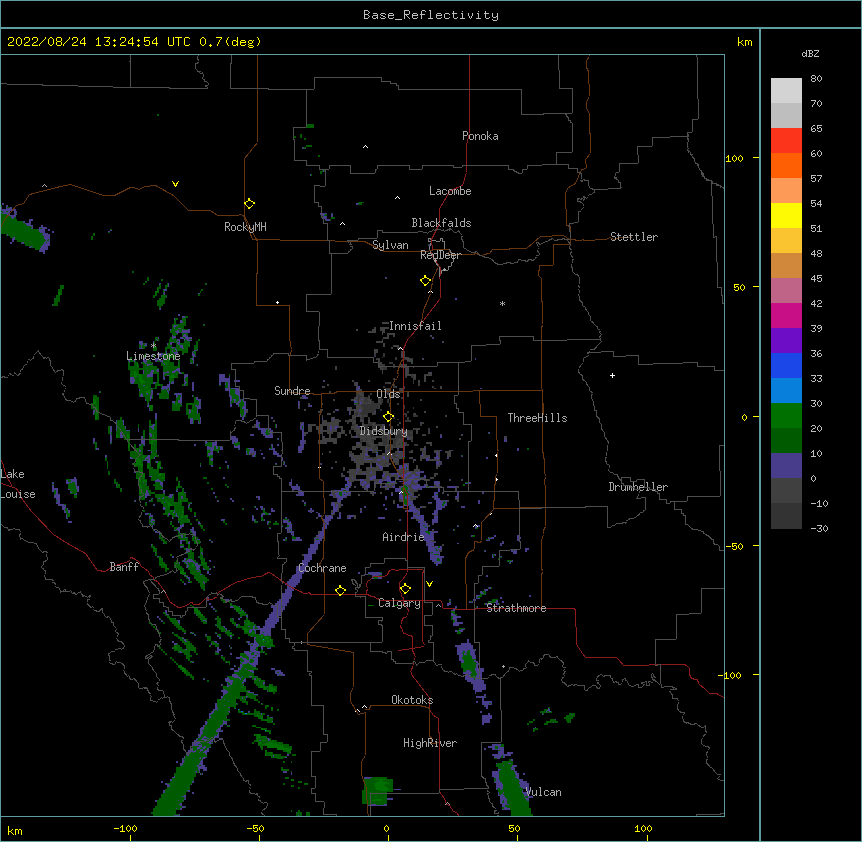862x842 pixels.
Task: Click the Cochrane city label
Action: pyautogui.click(x=322, y=568)
